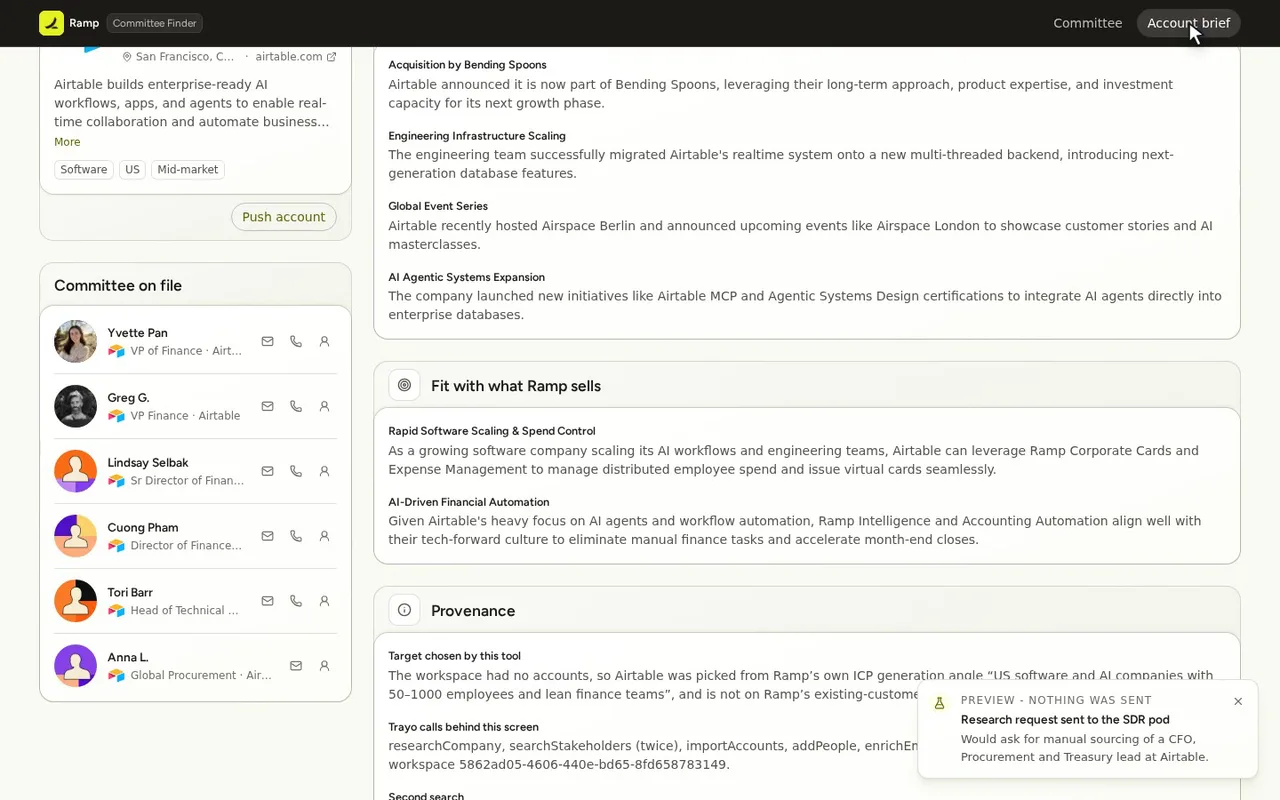
Task: Click the Ramp logo icon
Action: point(51,23)
